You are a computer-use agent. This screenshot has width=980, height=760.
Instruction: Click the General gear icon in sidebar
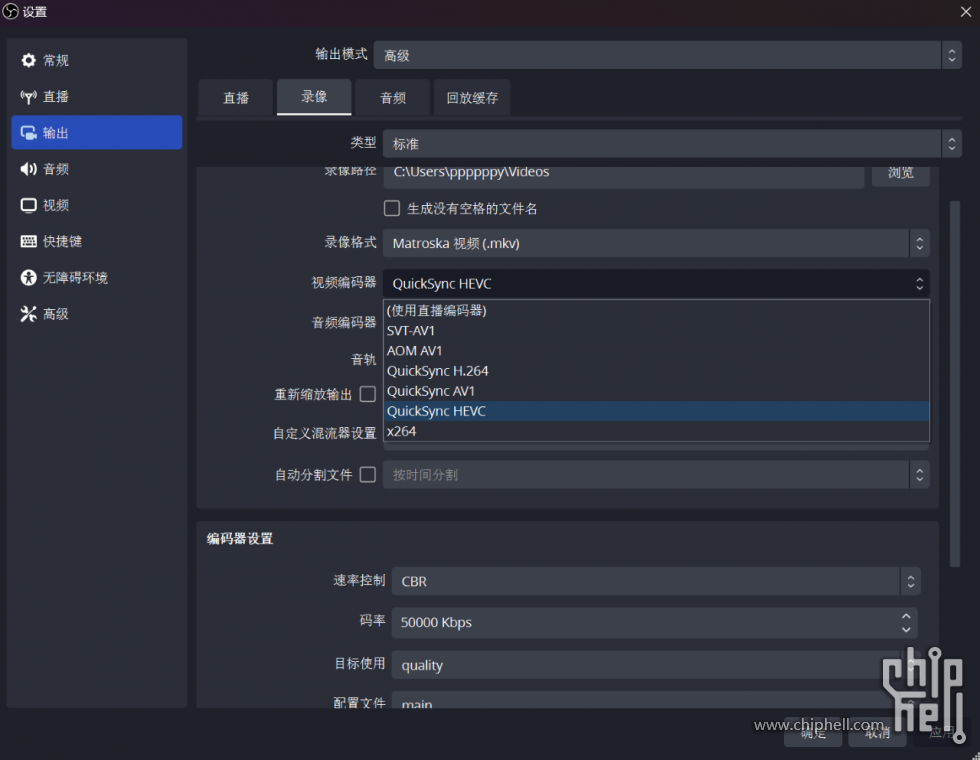tap(29, 60)
